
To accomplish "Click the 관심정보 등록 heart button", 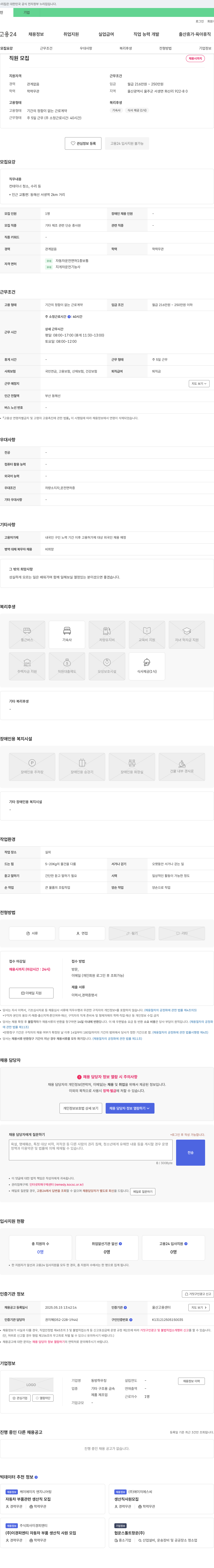I will tap(83, 144).
